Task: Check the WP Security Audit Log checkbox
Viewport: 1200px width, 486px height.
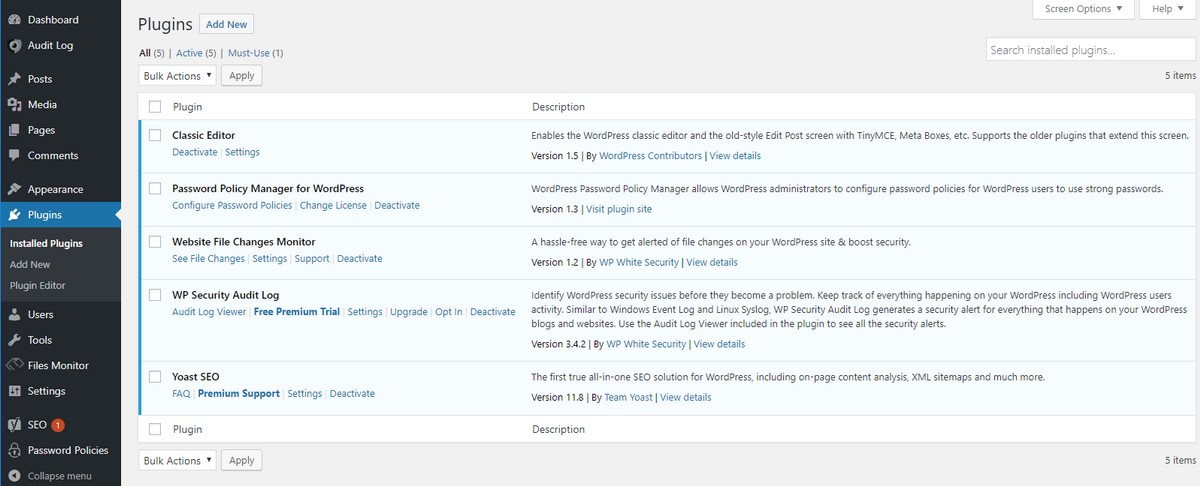Action: (155, 295)
